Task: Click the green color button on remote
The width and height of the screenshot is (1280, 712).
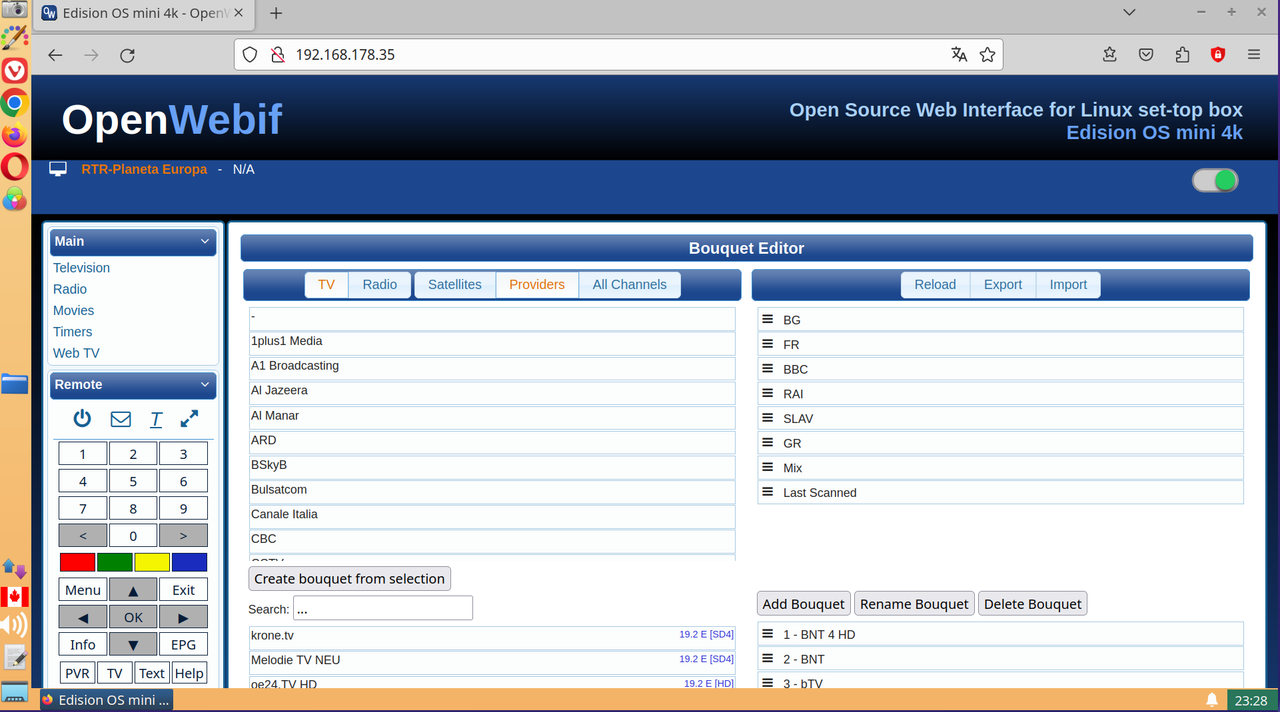Action: (114, 562)
